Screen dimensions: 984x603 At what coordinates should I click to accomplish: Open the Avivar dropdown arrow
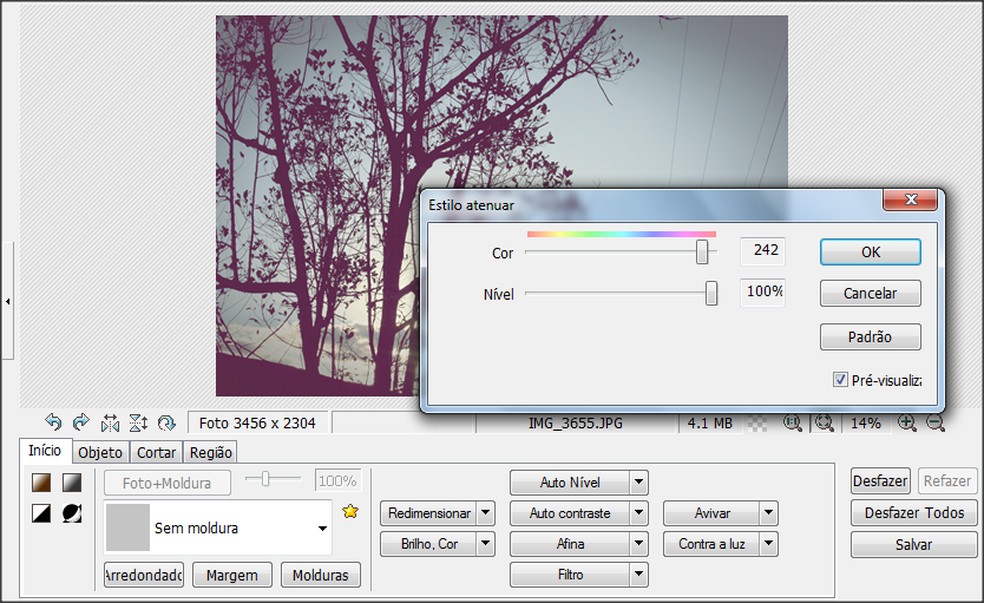769,513
